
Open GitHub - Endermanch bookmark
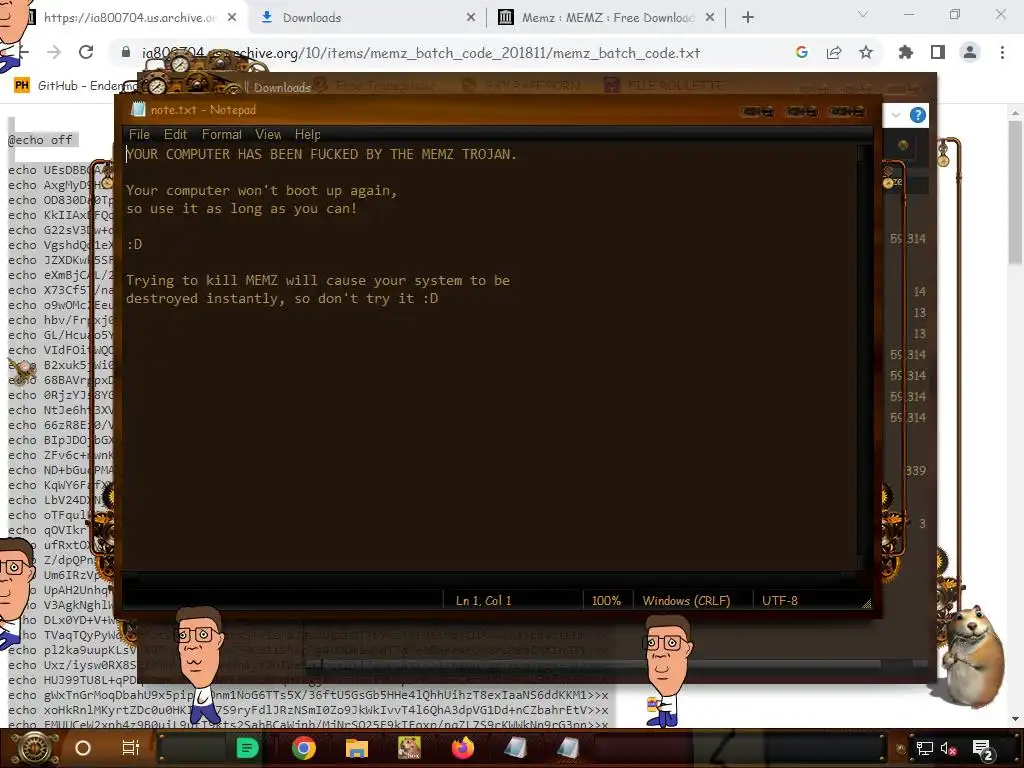77,86
